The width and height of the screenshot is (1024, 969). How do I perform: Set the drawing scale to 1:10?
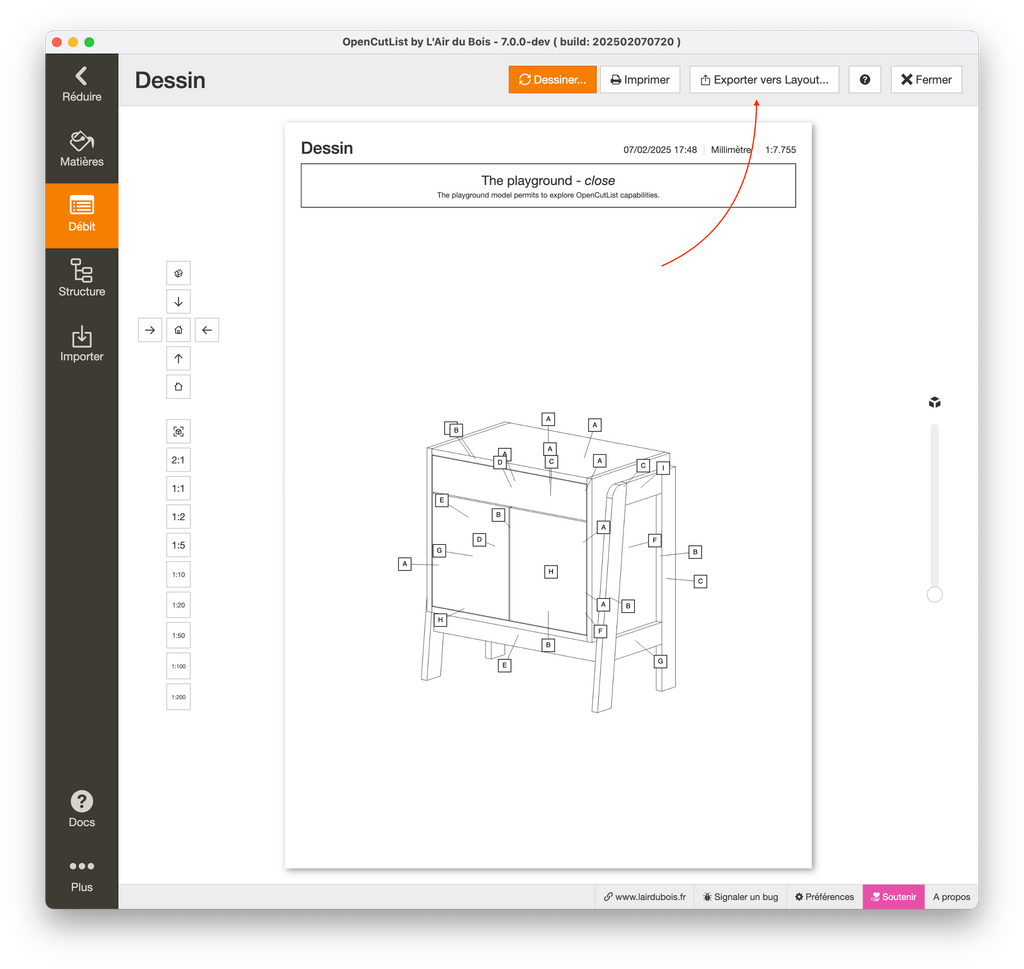pyautogui.click(x=178, y=575)
